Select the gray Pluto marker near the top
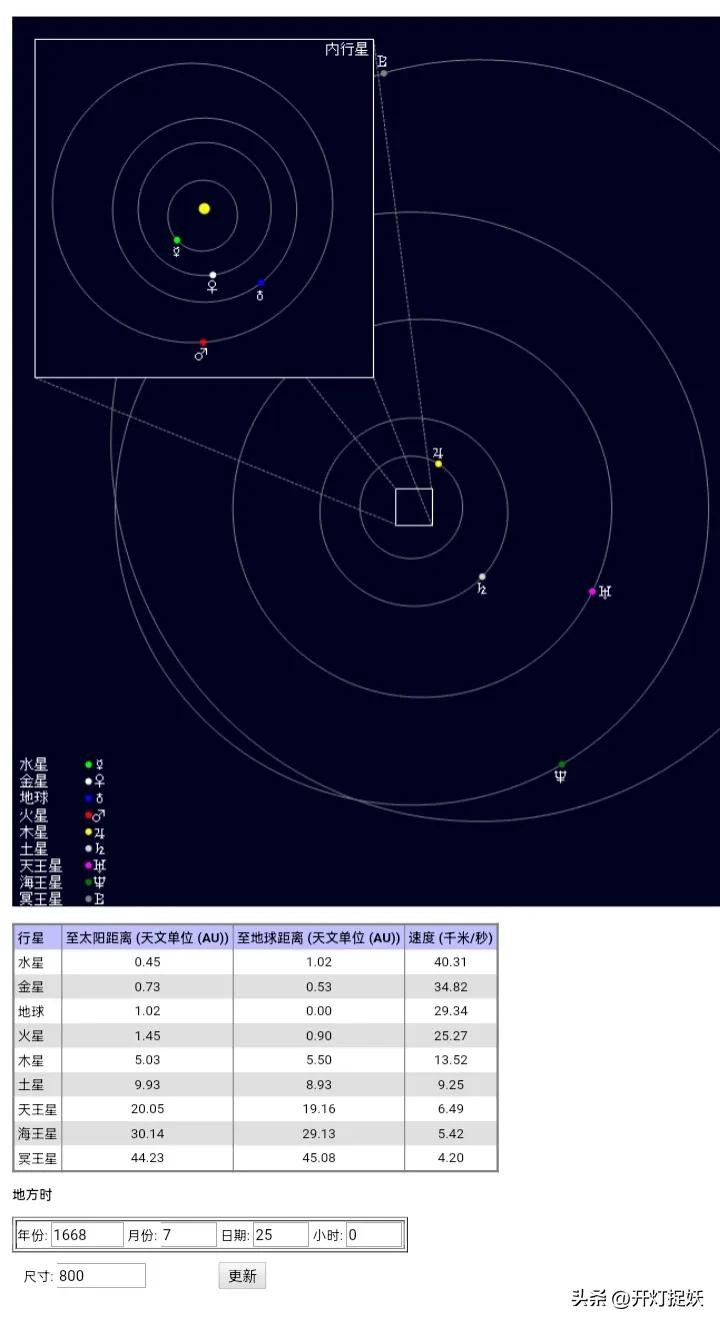Viewport: 720px width, 1324px height. tap(383, 73)
